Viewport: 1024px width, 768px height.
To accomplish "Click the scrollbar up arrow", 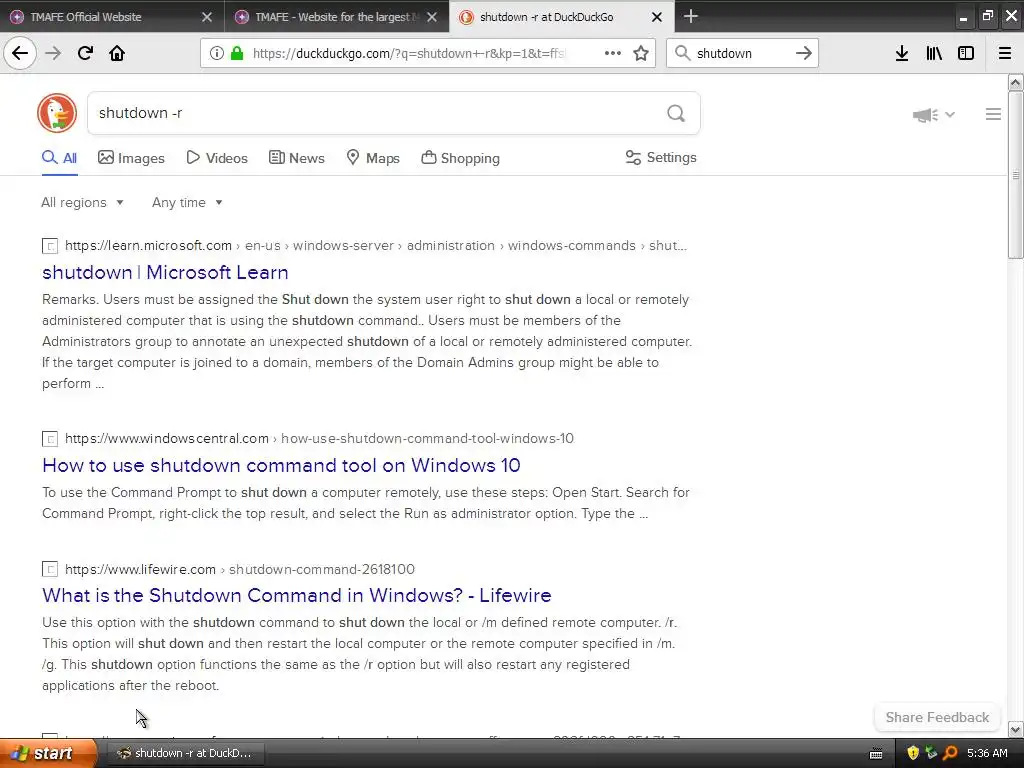I will (x=1016, y=82).
